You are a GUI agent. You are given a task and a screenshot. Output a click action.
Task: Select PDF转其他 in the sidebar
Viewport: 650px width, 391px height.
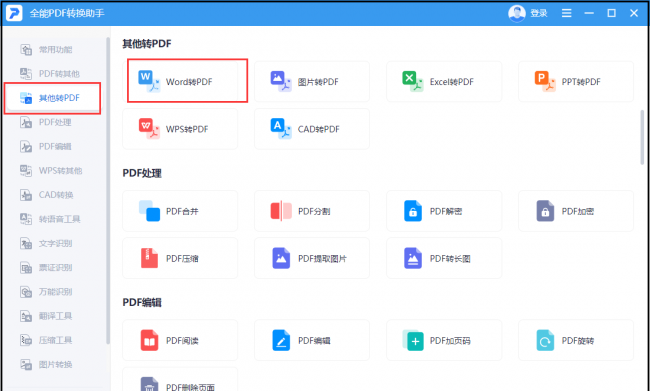click(x=54, y=74)
